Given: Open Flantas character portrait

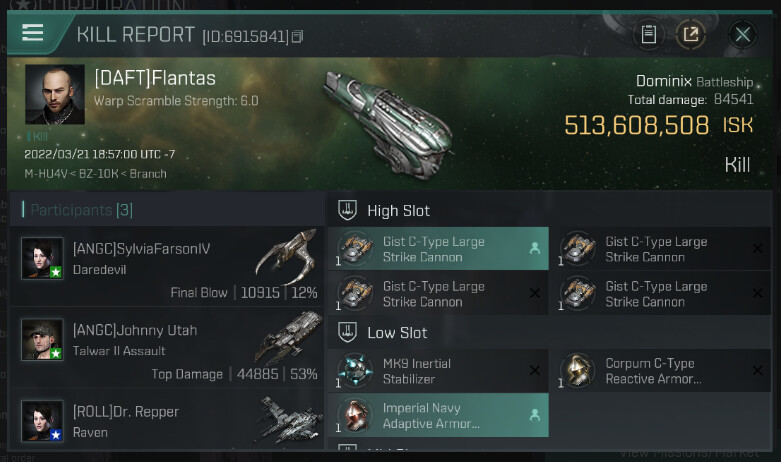Looking at the screenshot, I should [x=55, y=96].
